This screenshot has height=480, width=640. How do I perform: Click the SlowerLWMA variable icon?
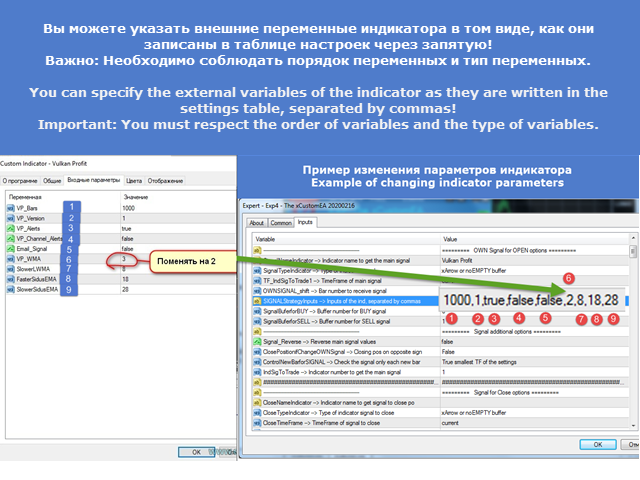coord(11,269)
